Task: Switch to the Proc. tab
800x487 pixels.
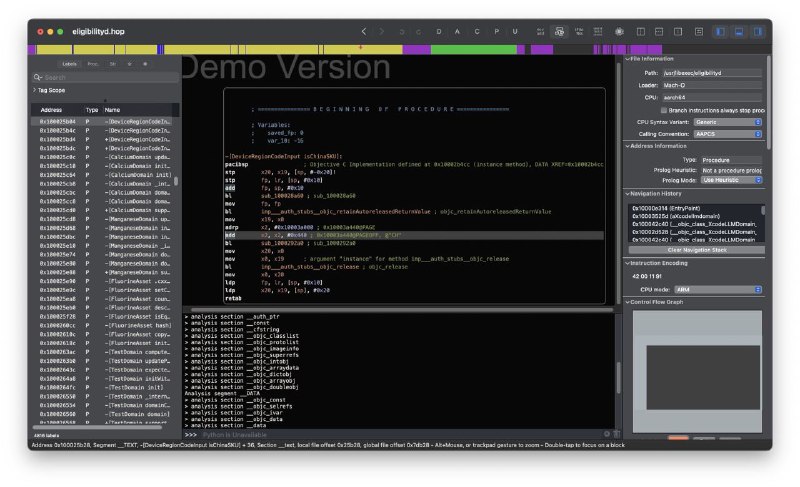Action: coord(93,64)
